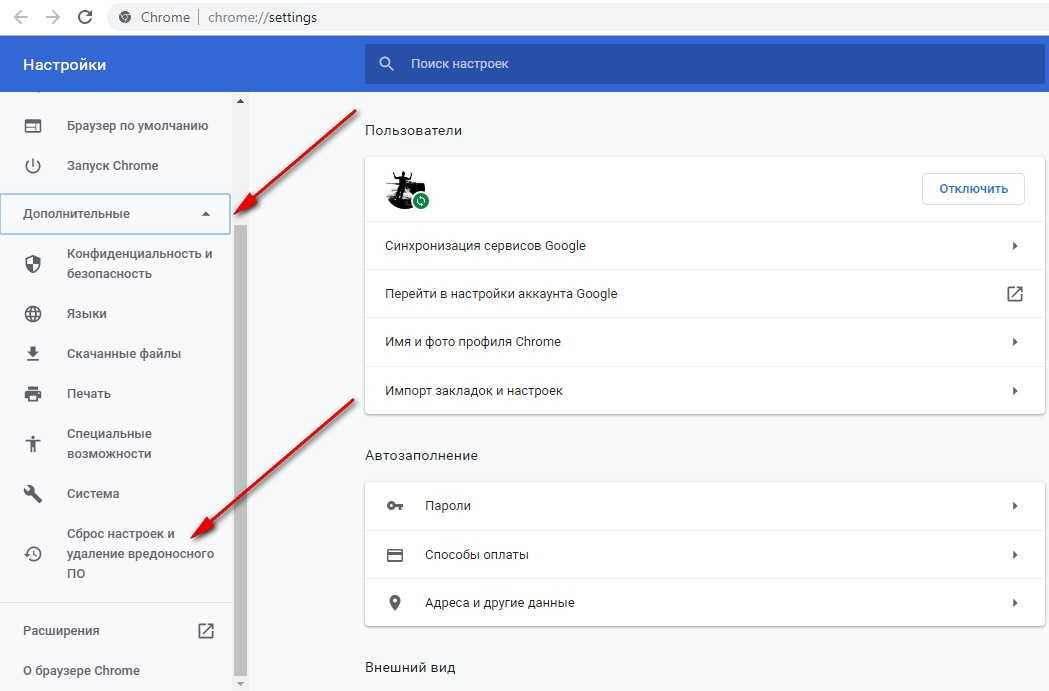The width and height of the screenshot is (1049, 691).
Task: Open Способы оплаты row
Action: pyautogui.click(x=704, y=555)
